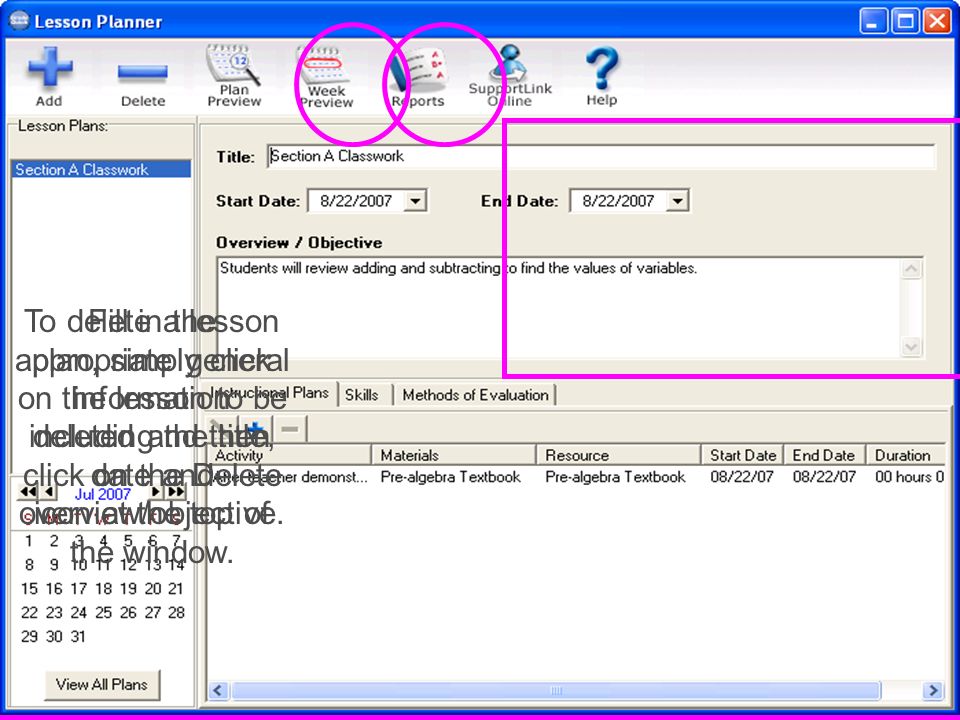
Task: Add an instructional plan with the blue plus
Action: point(256,429)
